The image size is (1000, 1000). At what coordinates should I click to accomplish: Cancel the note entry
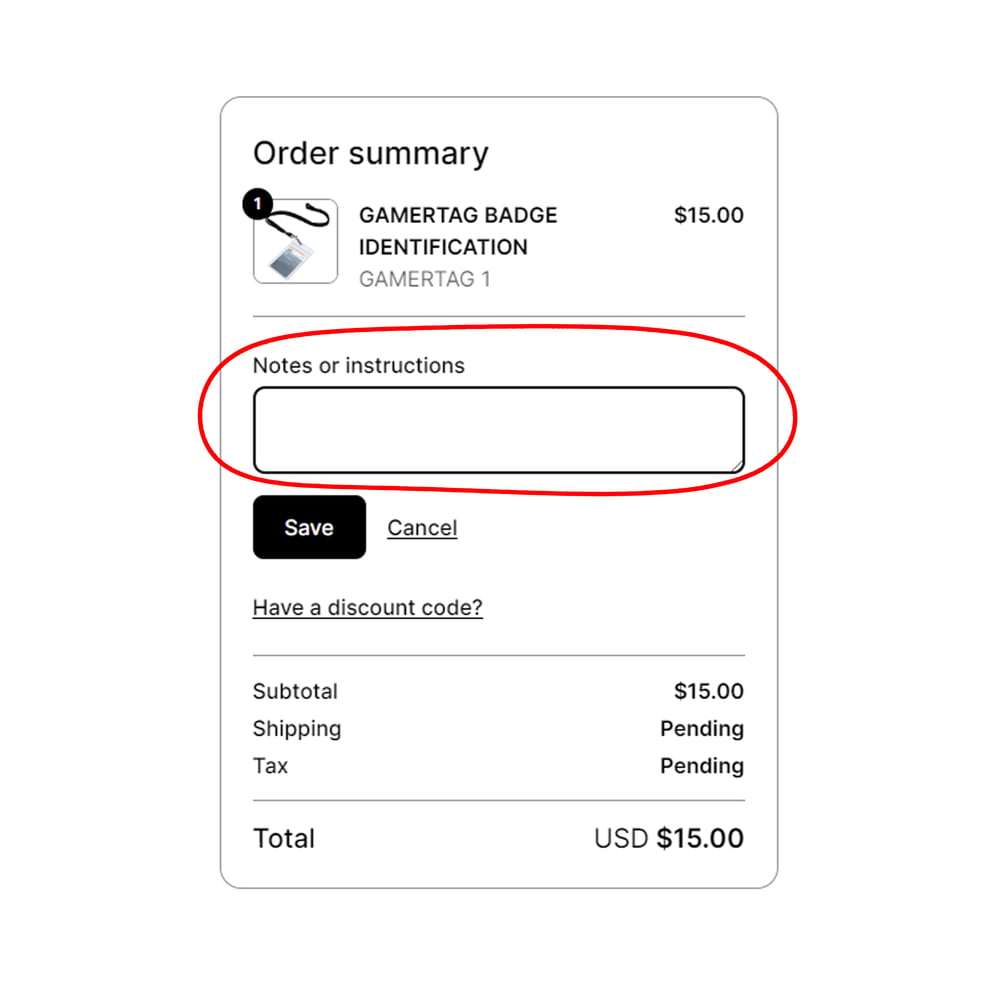pyautogui.click(x=422, y=528)
